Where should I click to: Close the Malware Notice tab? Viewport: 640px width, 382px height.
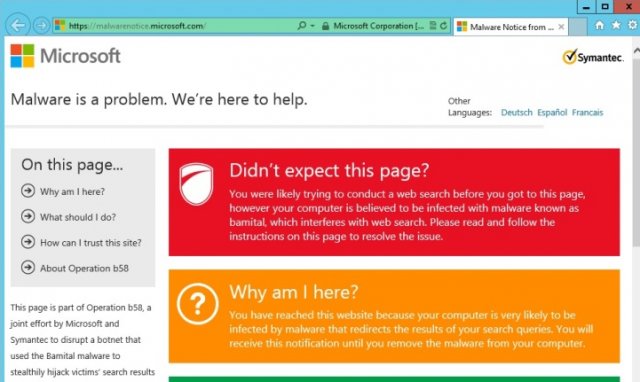[x=561, y=27]
